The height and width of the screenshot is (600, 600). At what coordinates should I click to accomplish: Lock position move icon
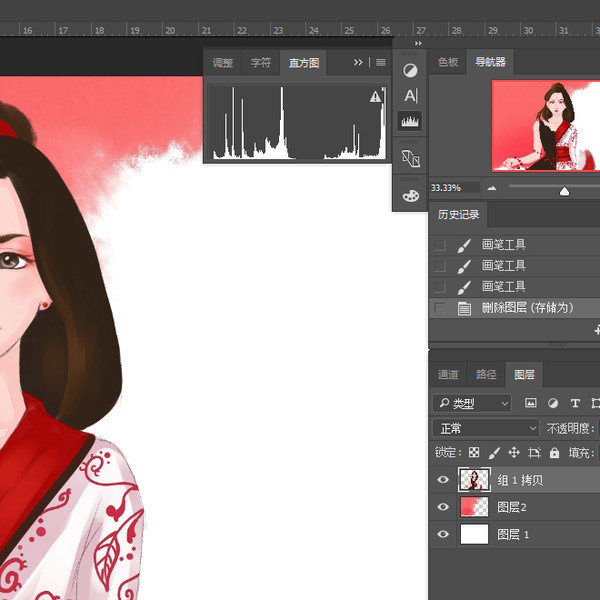tap(514, 453)
